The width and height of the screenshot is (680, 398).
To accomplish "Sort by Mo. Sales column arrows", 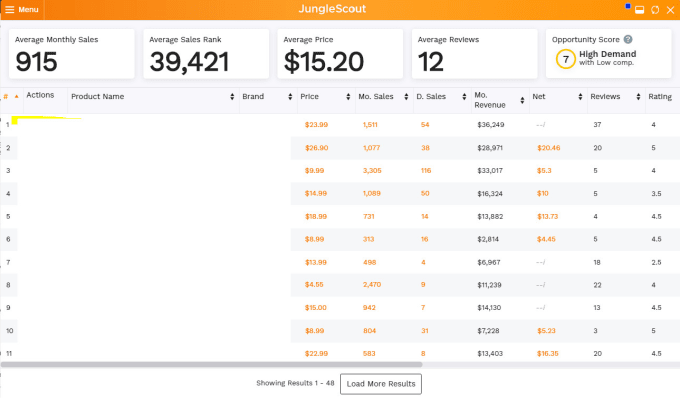I will (x=406, y=97).
